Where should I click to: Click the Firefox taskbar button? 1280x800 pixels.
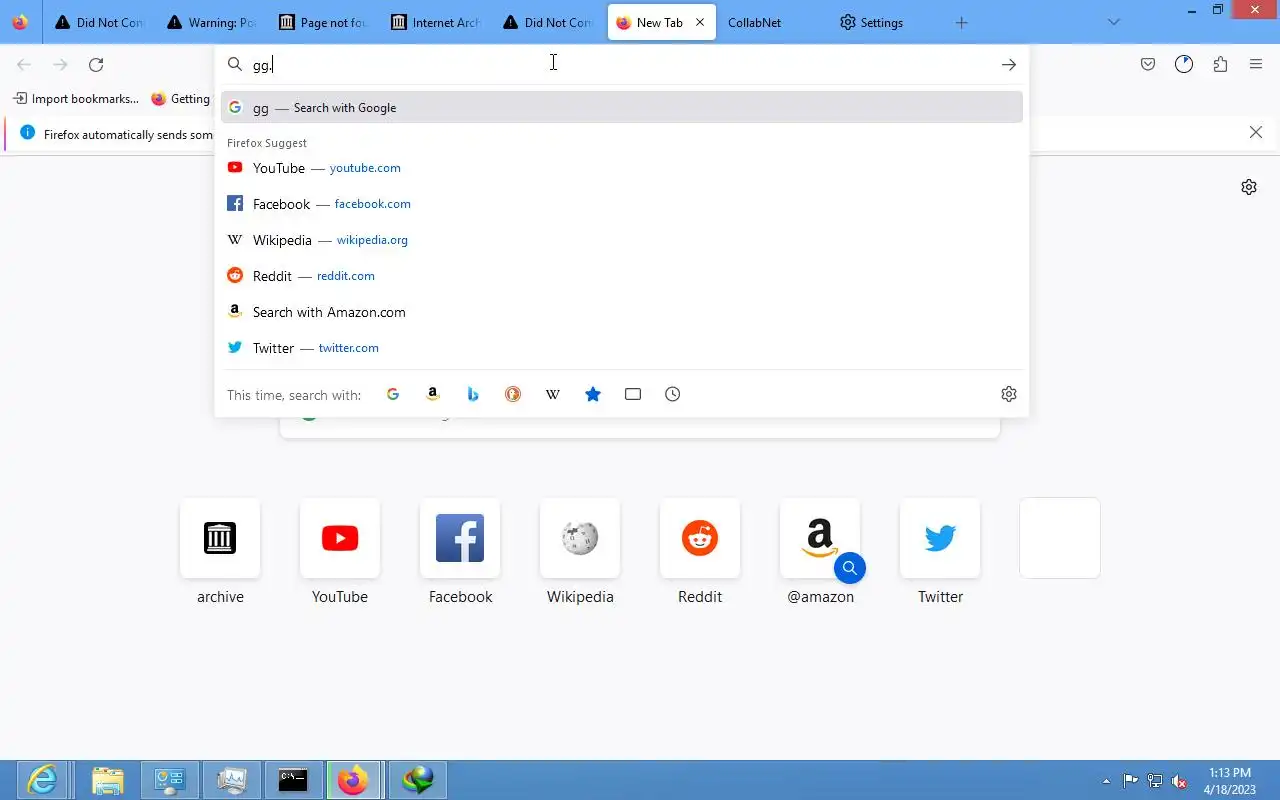pos(353,780)
